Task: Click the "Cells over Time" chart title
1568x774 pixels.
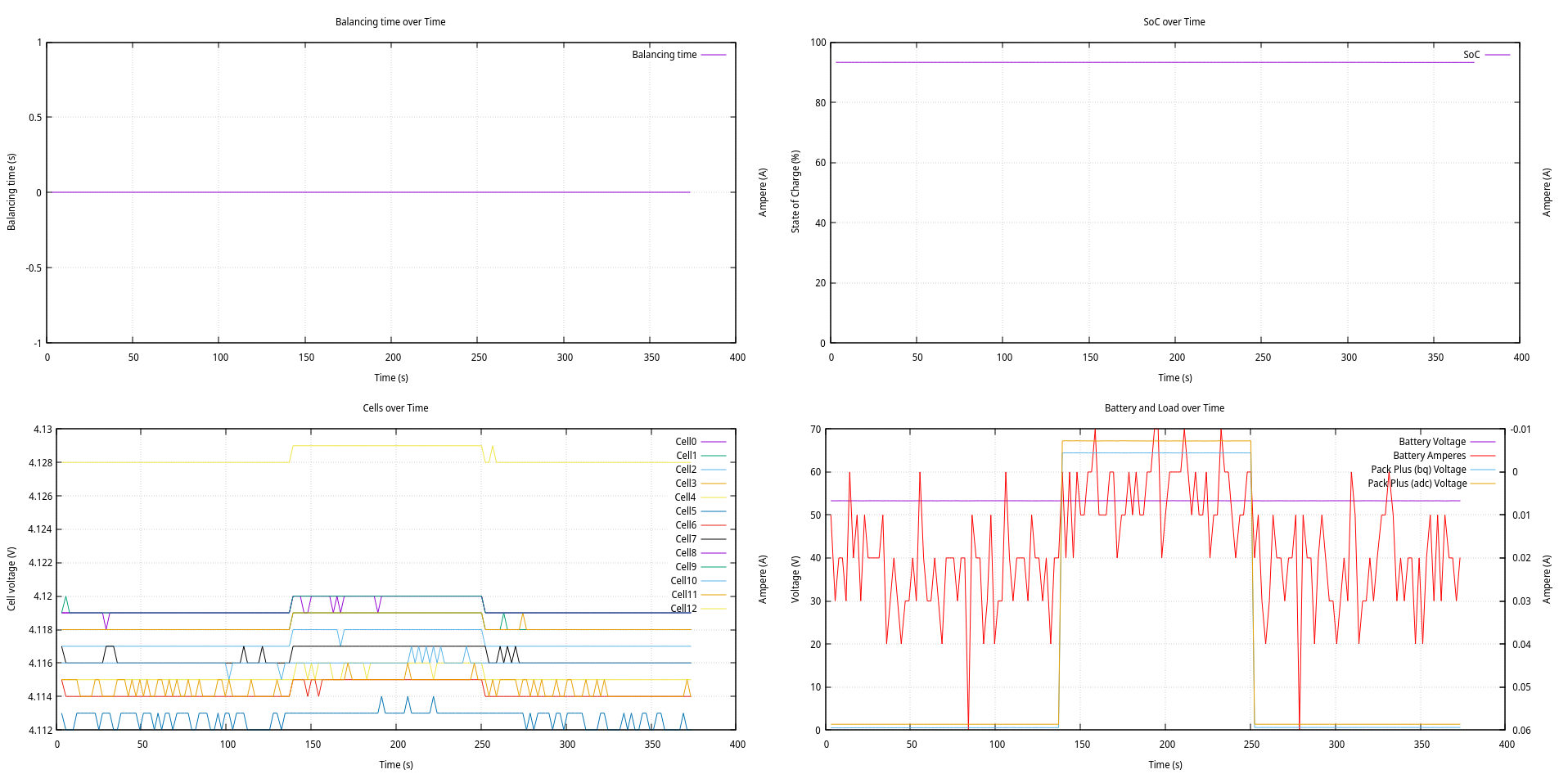Action: (395, 408)
